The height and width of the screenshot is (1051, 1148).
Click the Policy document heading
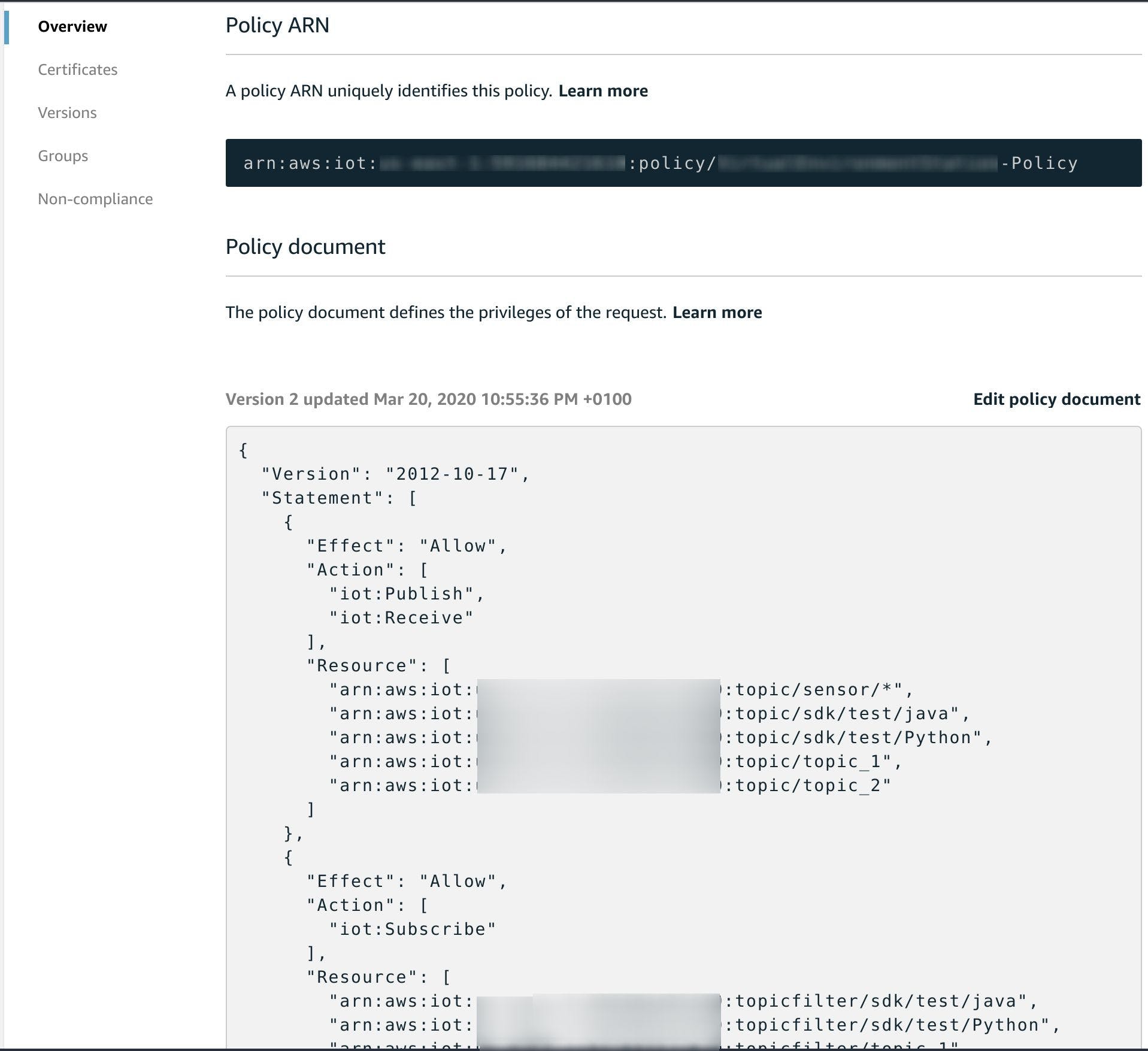click(305, 247)
